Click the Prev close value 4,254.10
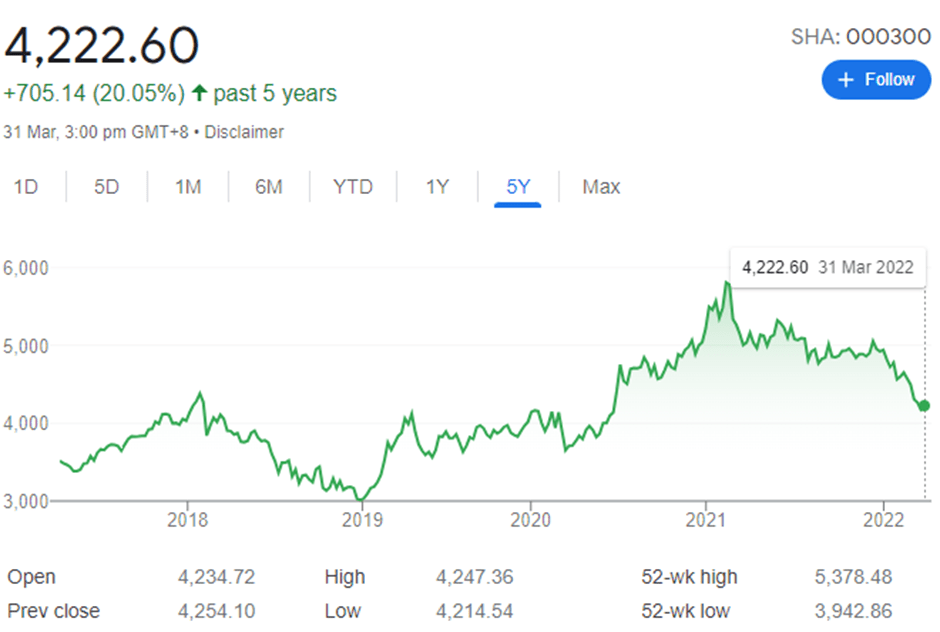Viewport: 940px width, 632px height. point(216,611)
